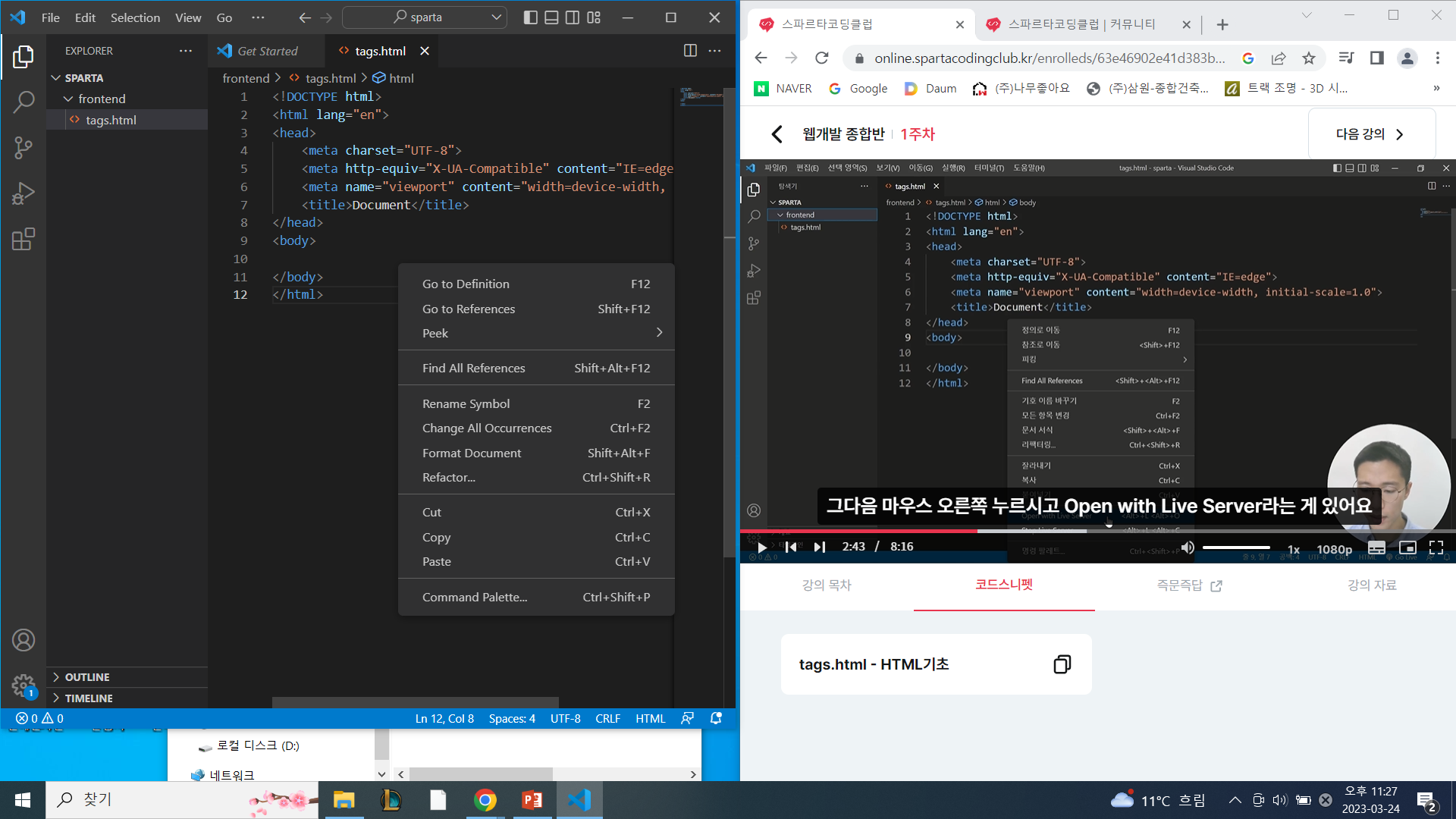This screenshot has width=1456, height=819.
Task: Show more bookmarks chevron in Chrome
Action: pos(1436,89)
